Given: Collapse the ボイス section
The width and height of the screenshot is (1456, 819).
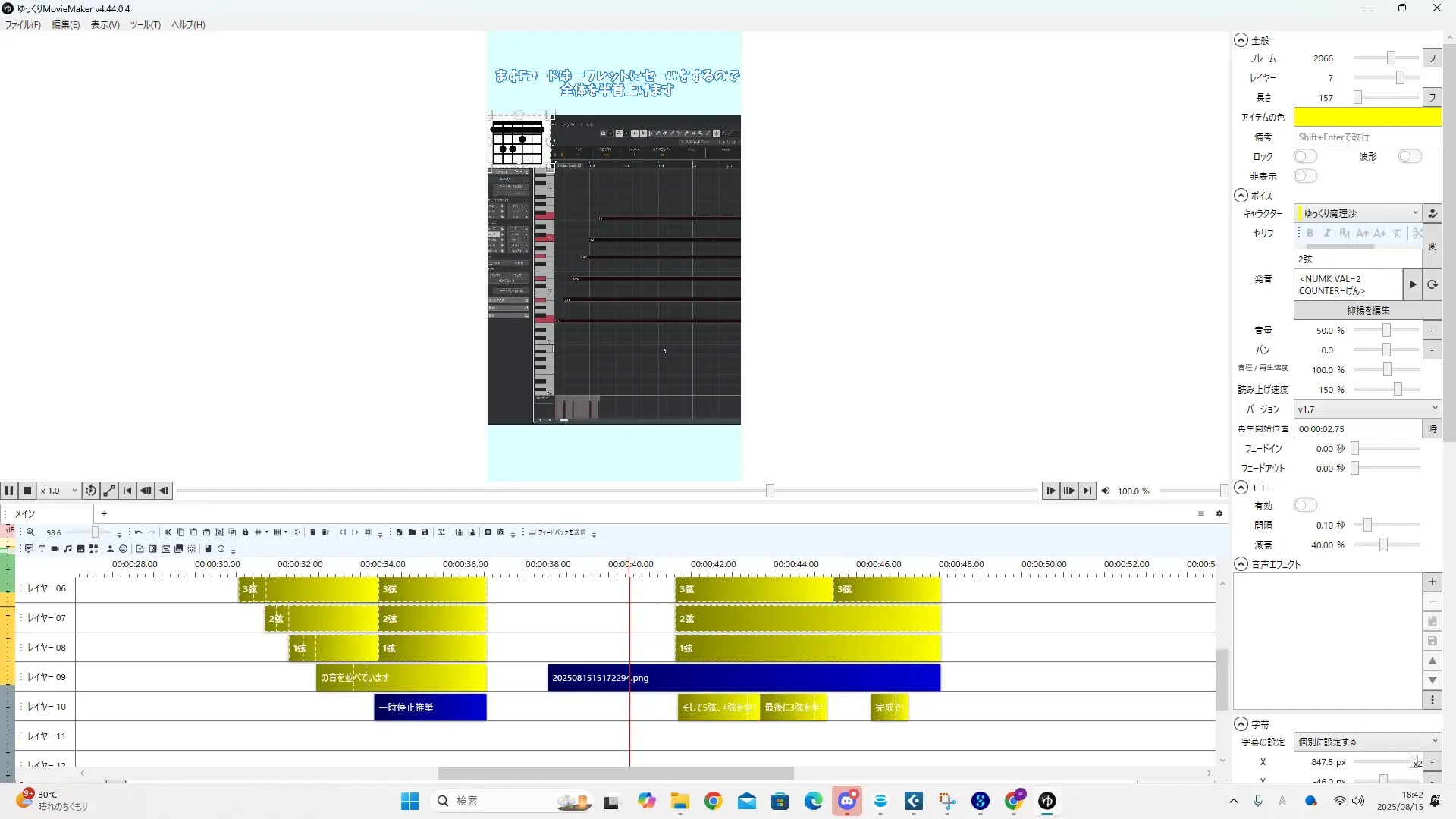Looking at the screenshot, I should 1241,196.
